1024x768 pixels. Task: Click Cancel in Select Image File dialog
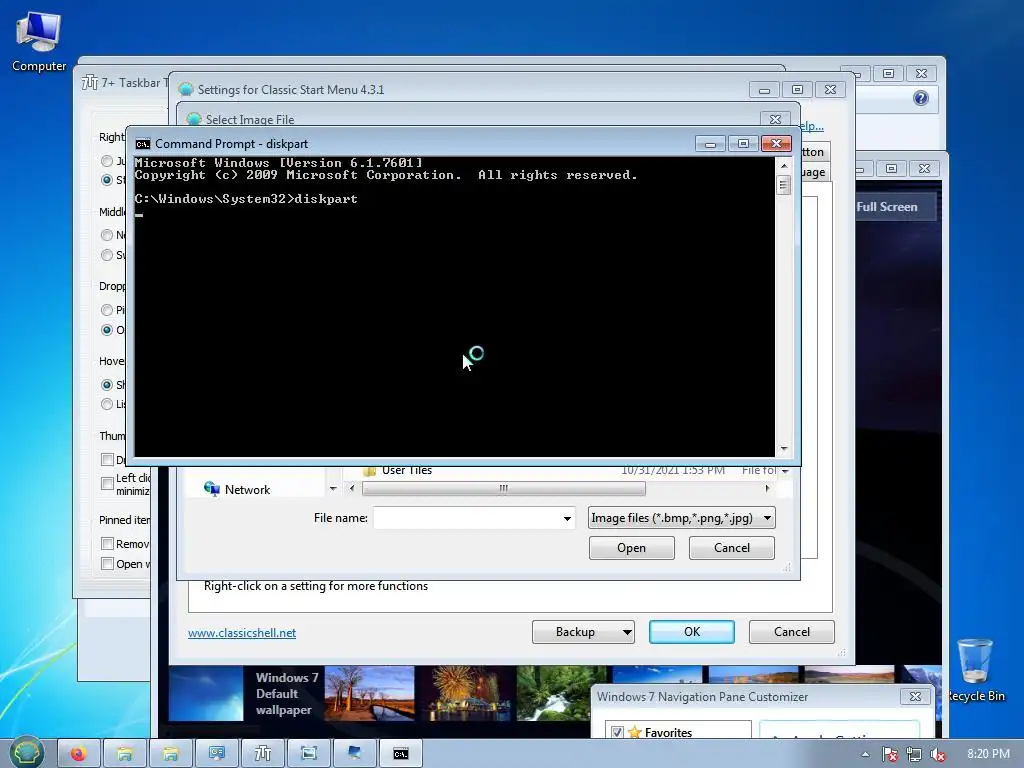(731, 548)
